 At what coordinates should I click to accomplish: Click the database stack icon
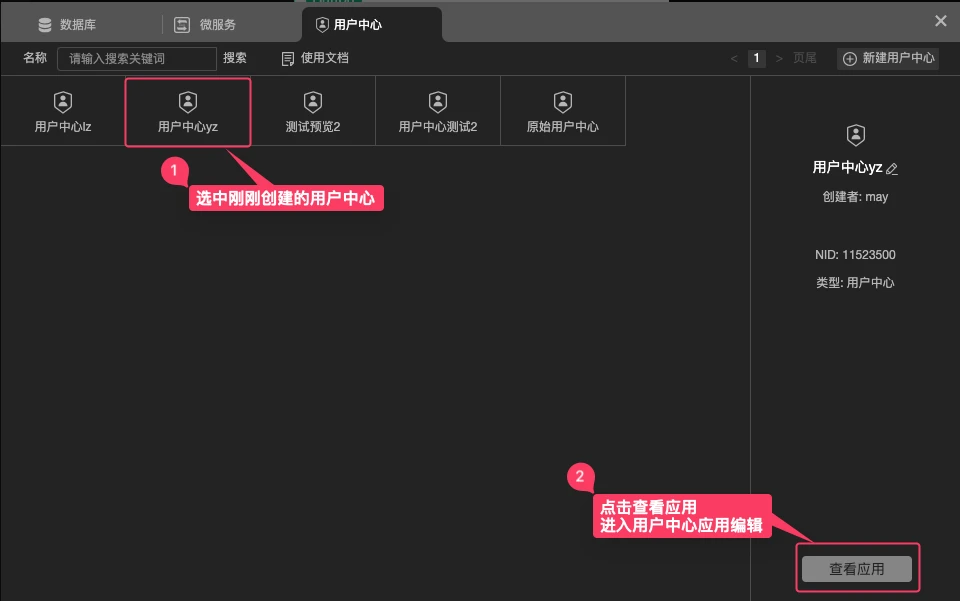(45, 24)
